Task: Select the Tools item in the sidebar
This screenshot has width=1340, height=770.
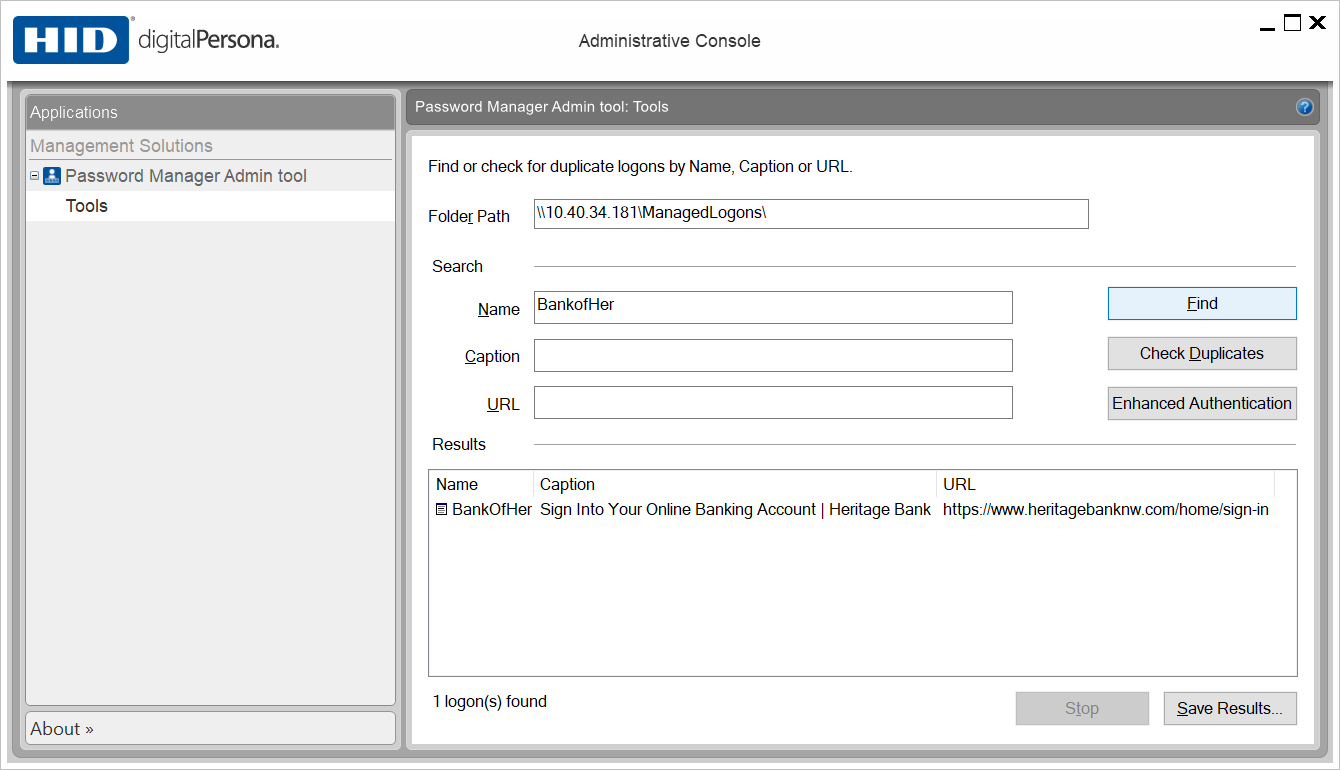Action: pyautogui.click(x=87, y=206)
